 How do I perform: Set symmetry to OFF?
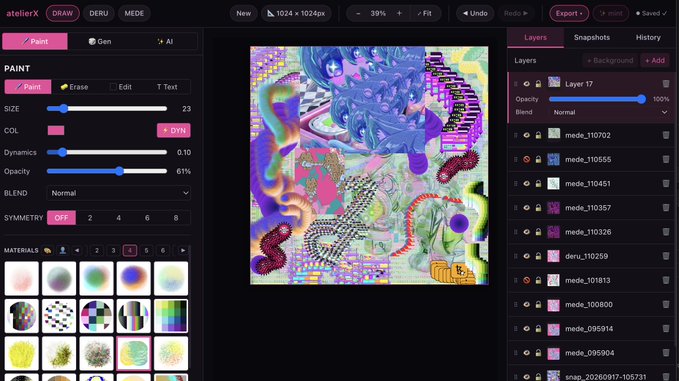[x=61, y=218]
